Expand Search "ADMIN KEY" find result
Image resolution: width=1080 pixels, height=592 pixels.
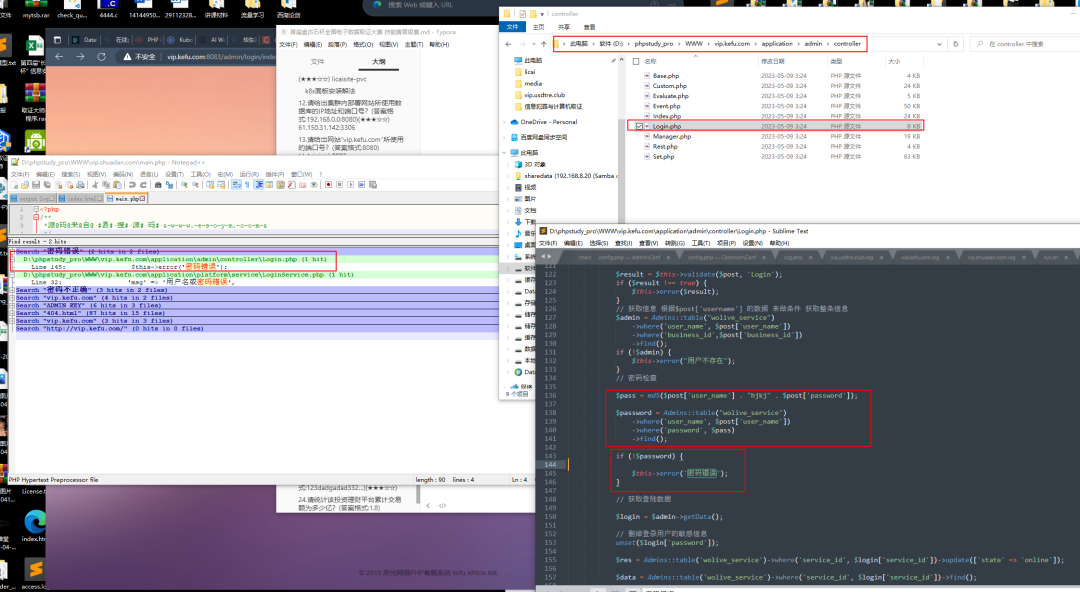pos(12,305)
